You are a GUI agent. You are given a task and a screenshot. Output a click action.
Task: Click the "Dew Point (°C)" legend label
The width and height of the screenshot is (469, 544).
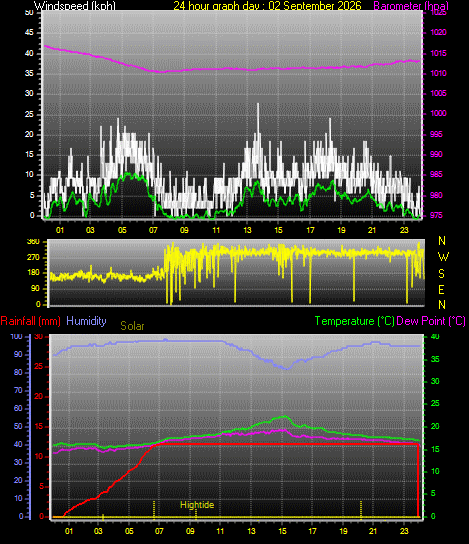(x=431, y=321)
